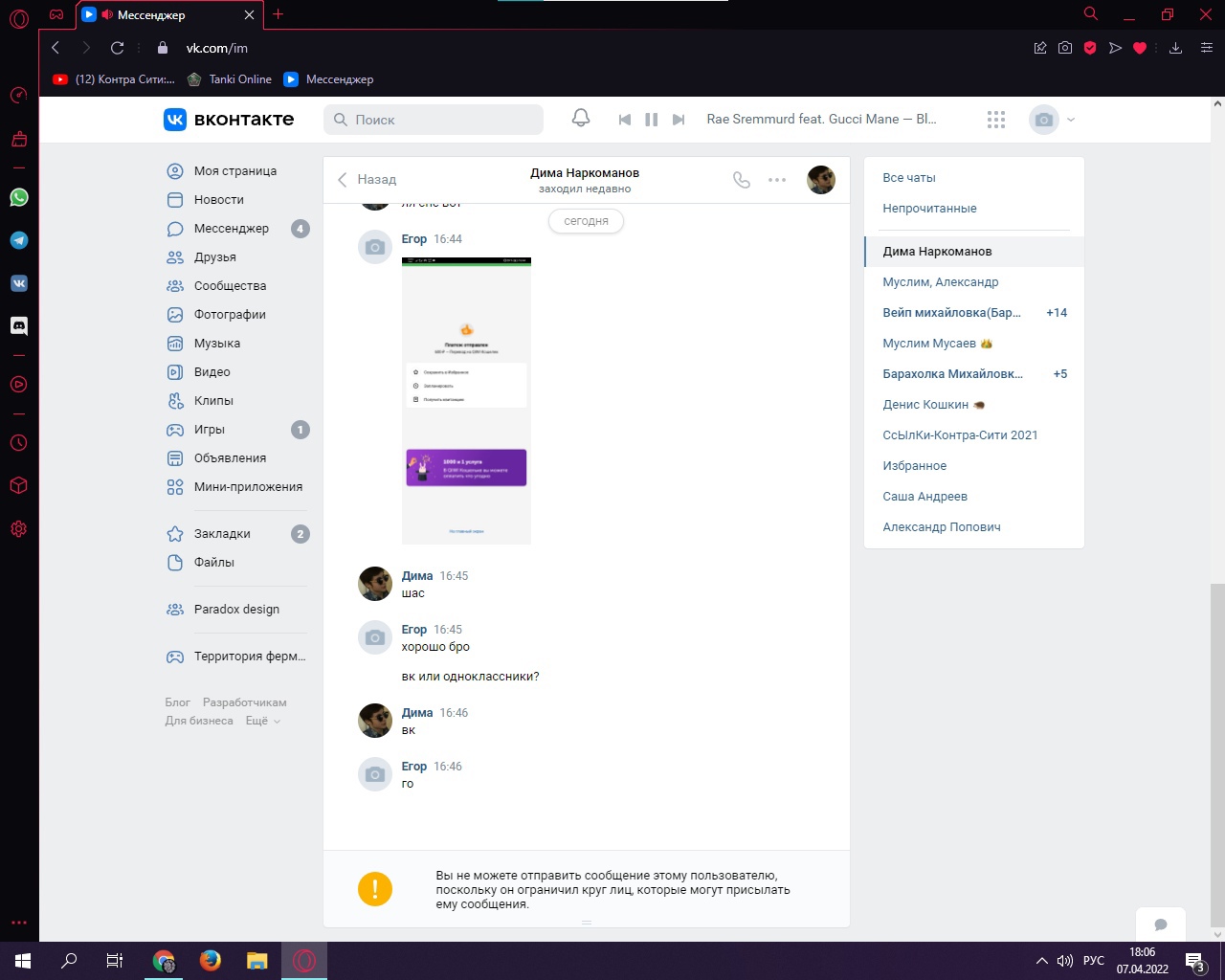Open WhatsApp in the Opera sidebar

[x=19, y=197]
